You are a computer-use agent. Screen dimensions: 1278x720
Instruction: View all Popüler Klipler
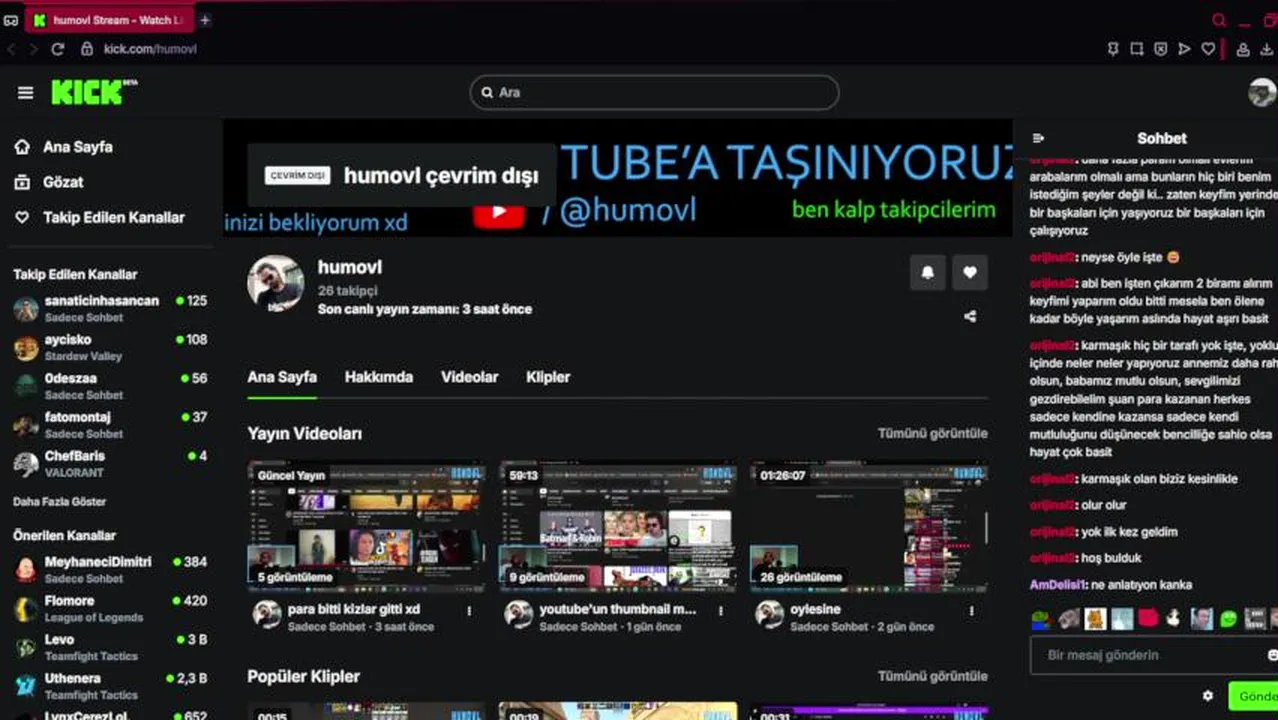[x=932, y=676]
